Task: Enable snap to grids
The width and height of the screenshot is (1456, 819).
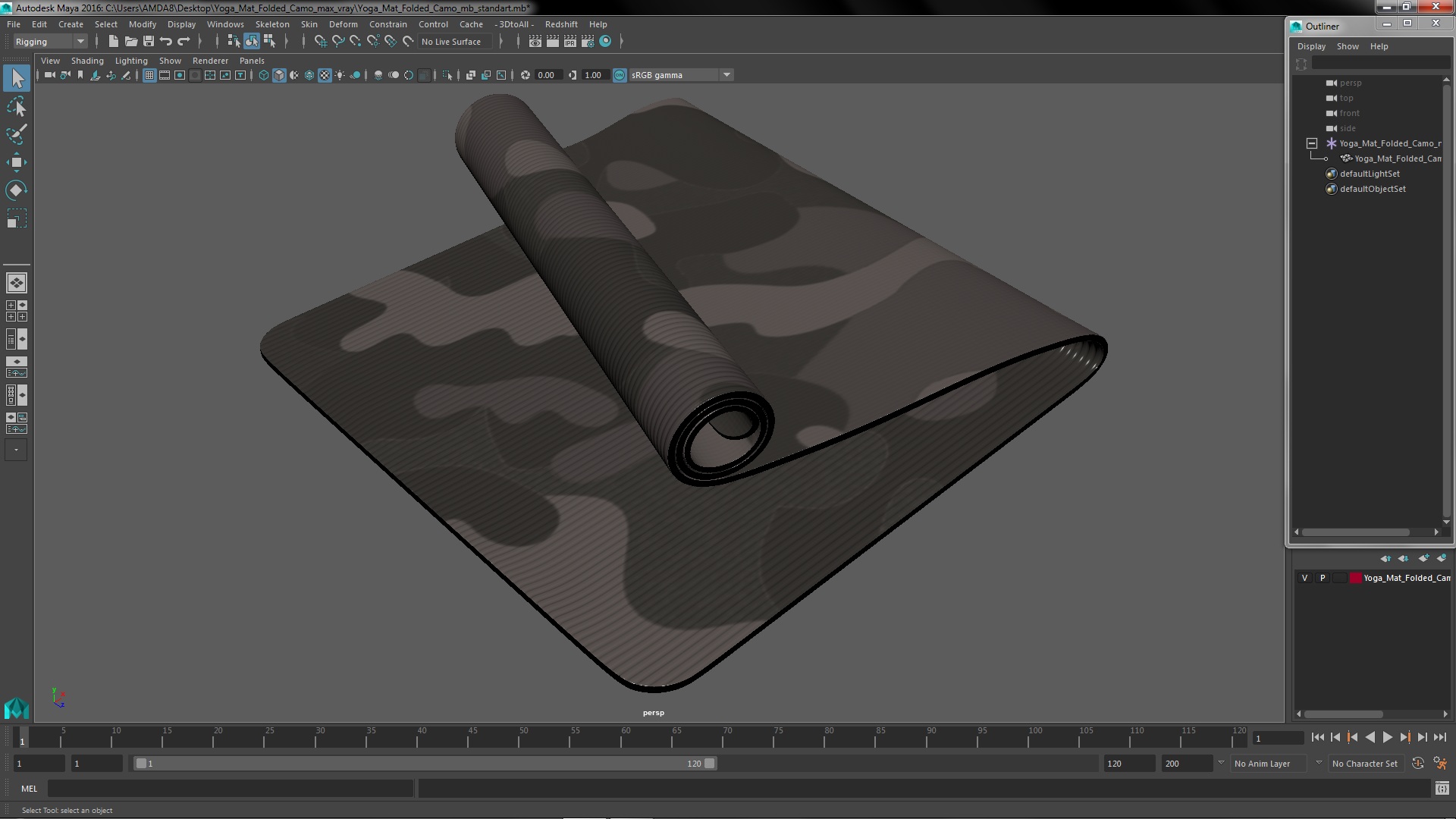Action: tap(321, 42)
